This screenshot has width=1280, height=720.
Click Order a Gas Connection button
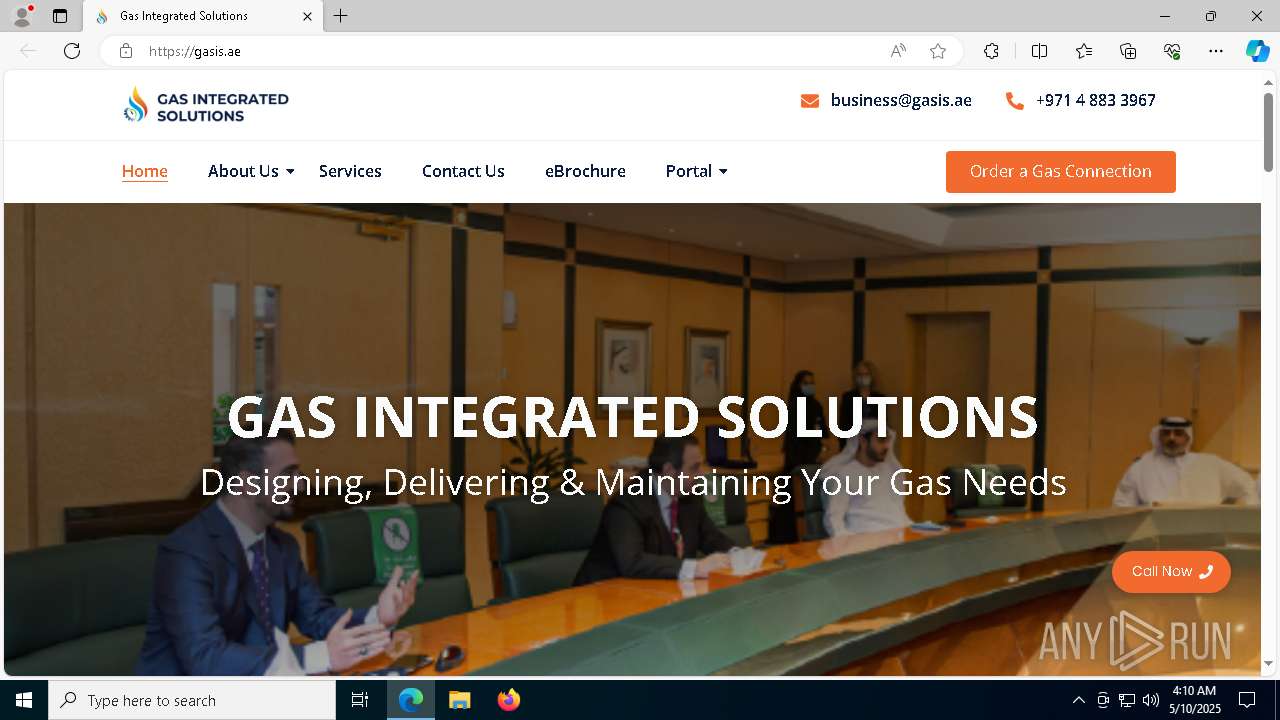point(1061,172)
